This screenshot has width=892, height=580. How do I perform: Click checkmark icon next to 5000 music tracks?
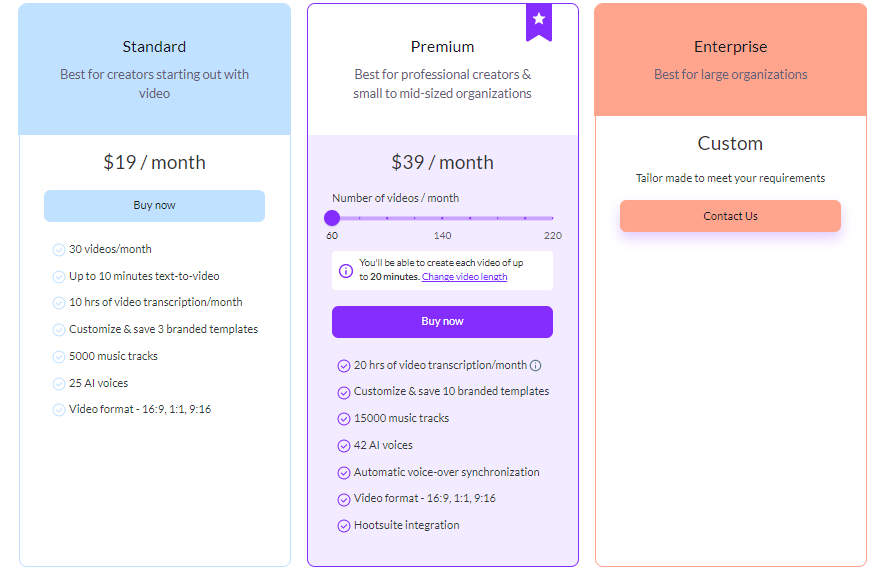[x=59, y=357]
